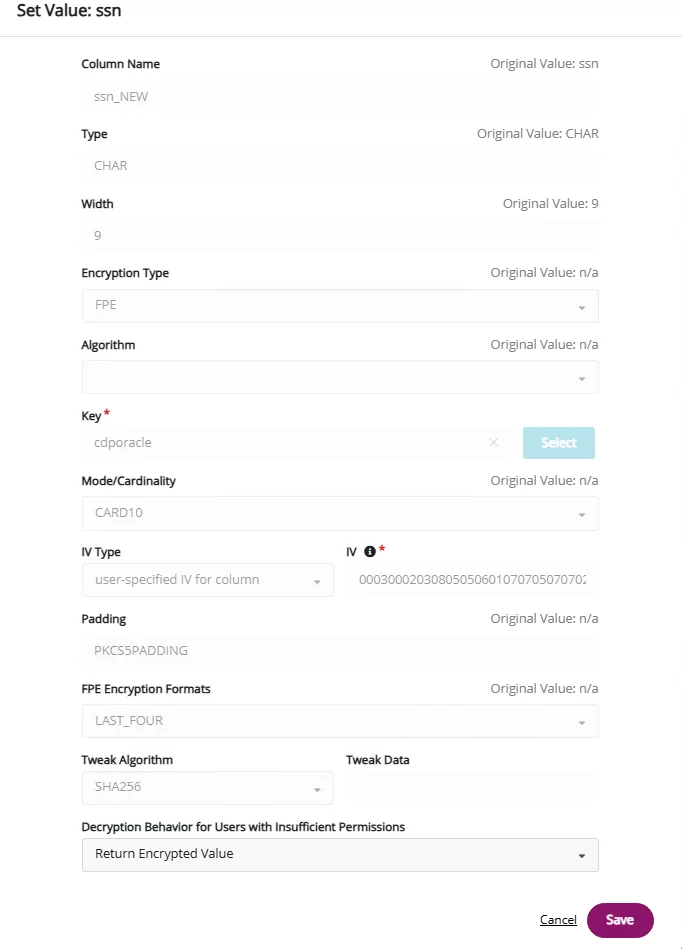The height and width of the screenshot is (949, 682).
Task: Click the Padding PKCS5PADDING field
Action: tap(338, 651)
